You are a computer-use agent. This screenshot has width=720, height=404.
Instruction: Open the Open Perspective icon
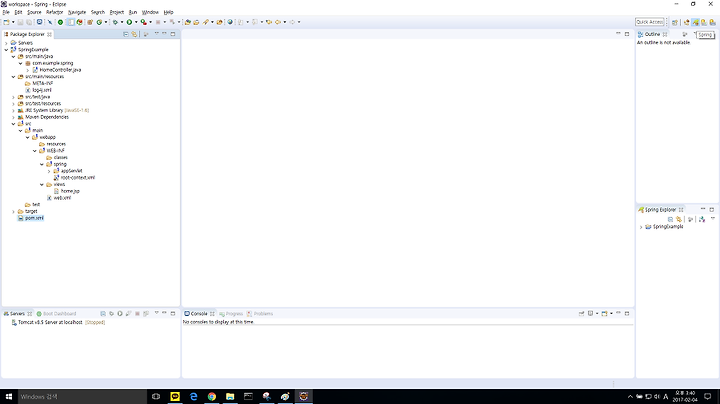[x=675, y=22]
